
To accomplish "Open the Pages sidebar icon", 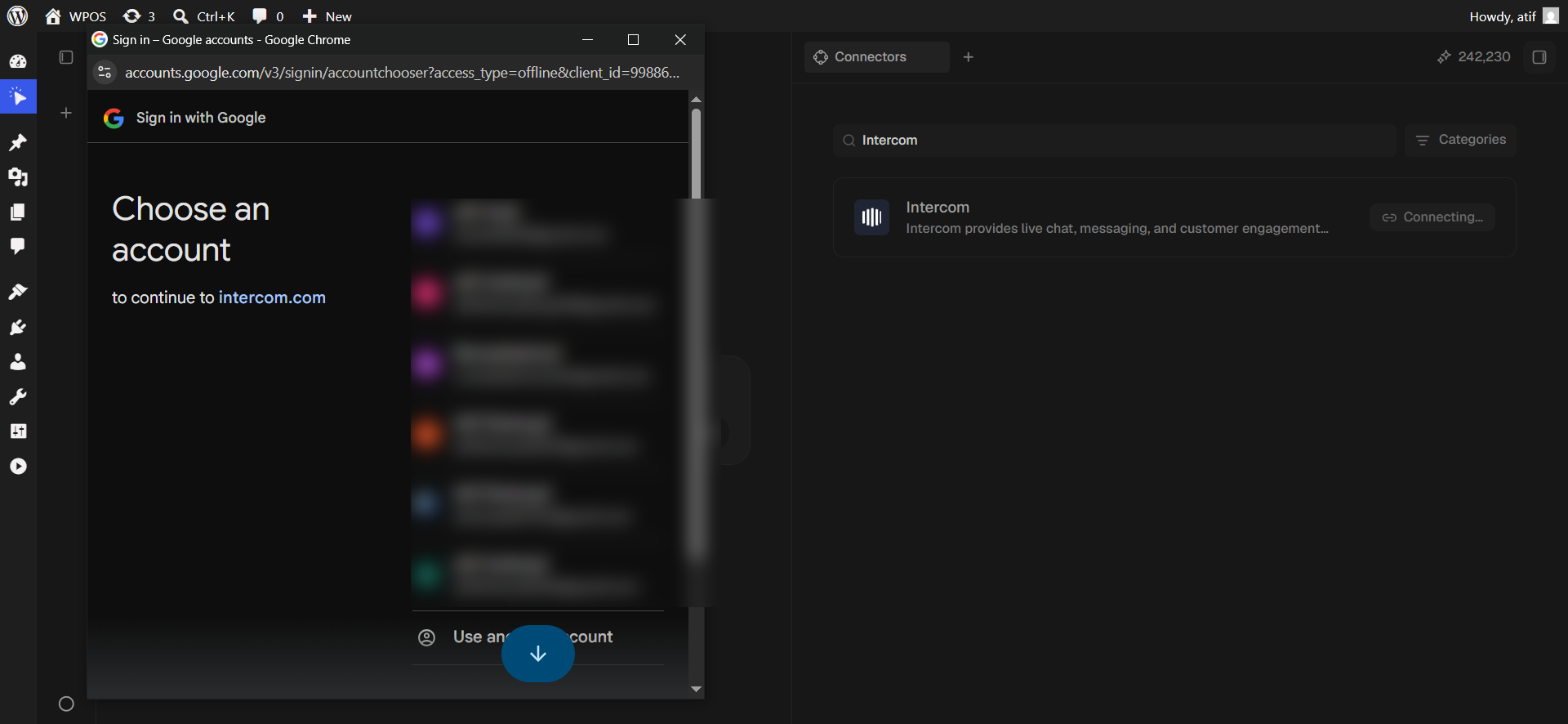I will (x=18, y=212).
